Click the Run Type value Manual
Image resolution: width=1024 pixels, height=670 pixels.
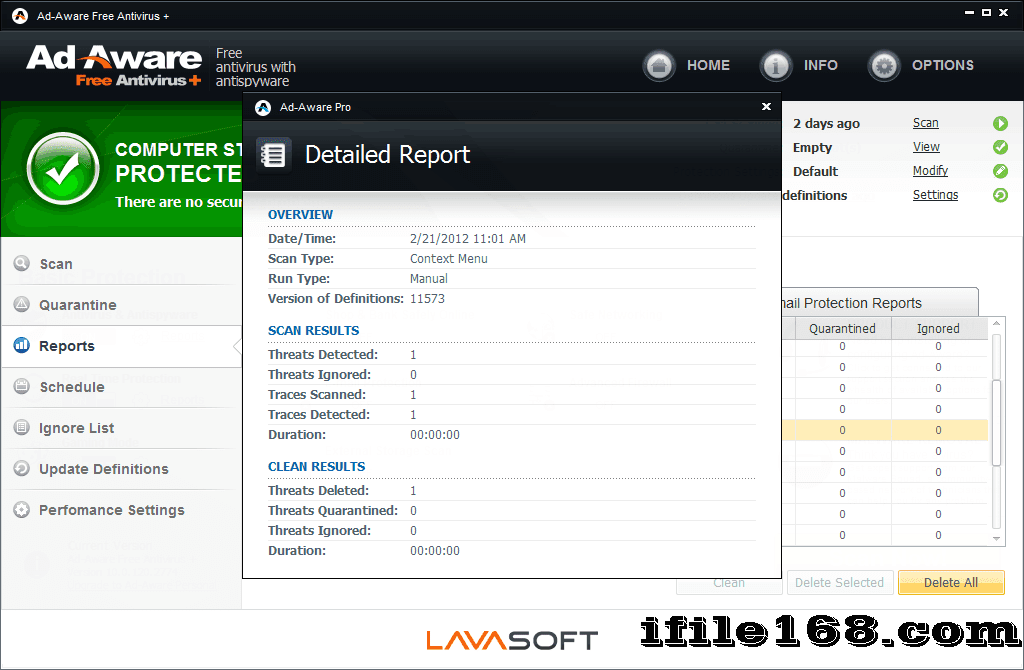coord(428,279)
